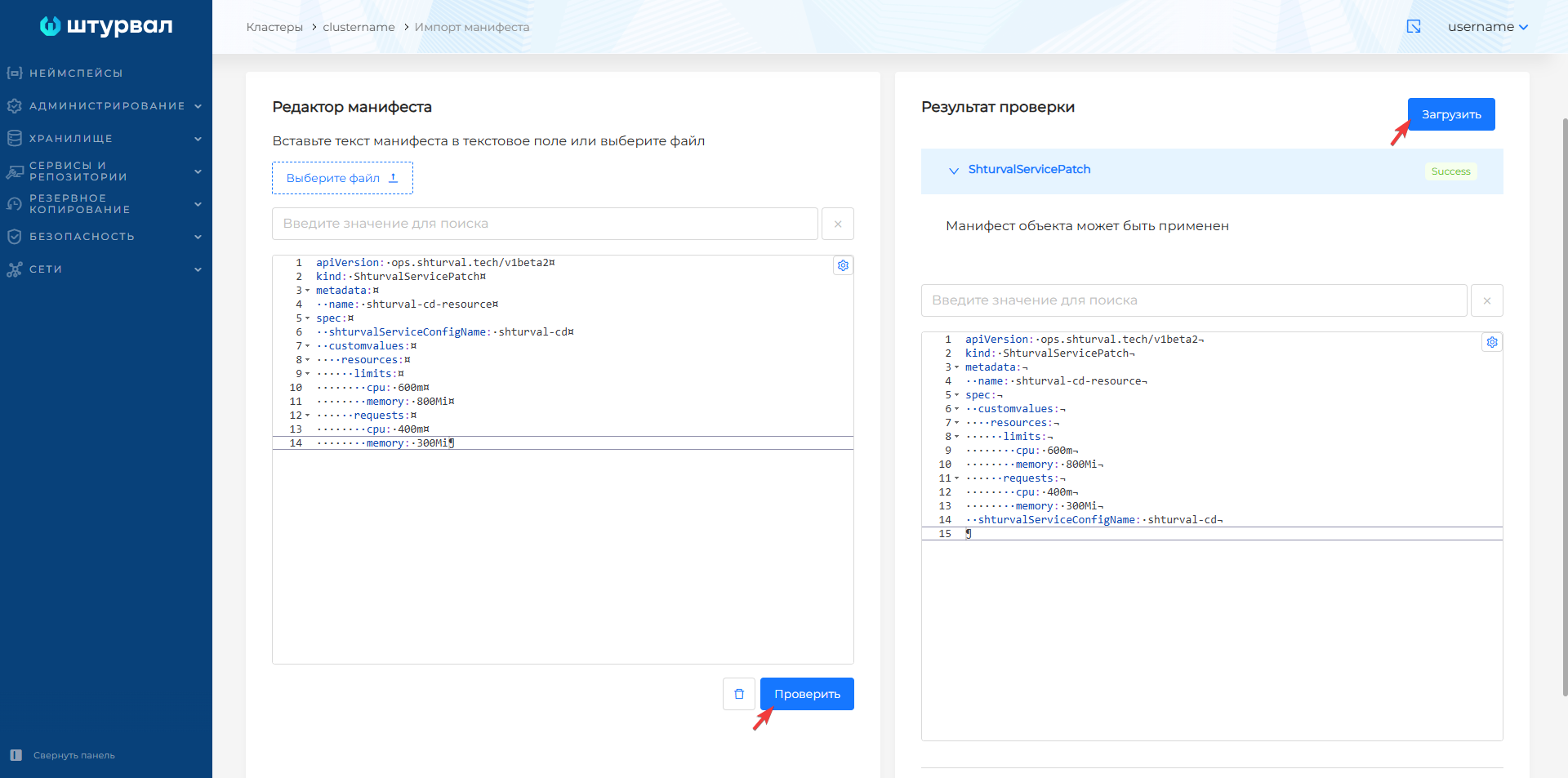Viewport: 1568px width, 778px height.
Task: Expand the Хранилище menu chevron
Action: pyautogui.click(x=198, y=138)
